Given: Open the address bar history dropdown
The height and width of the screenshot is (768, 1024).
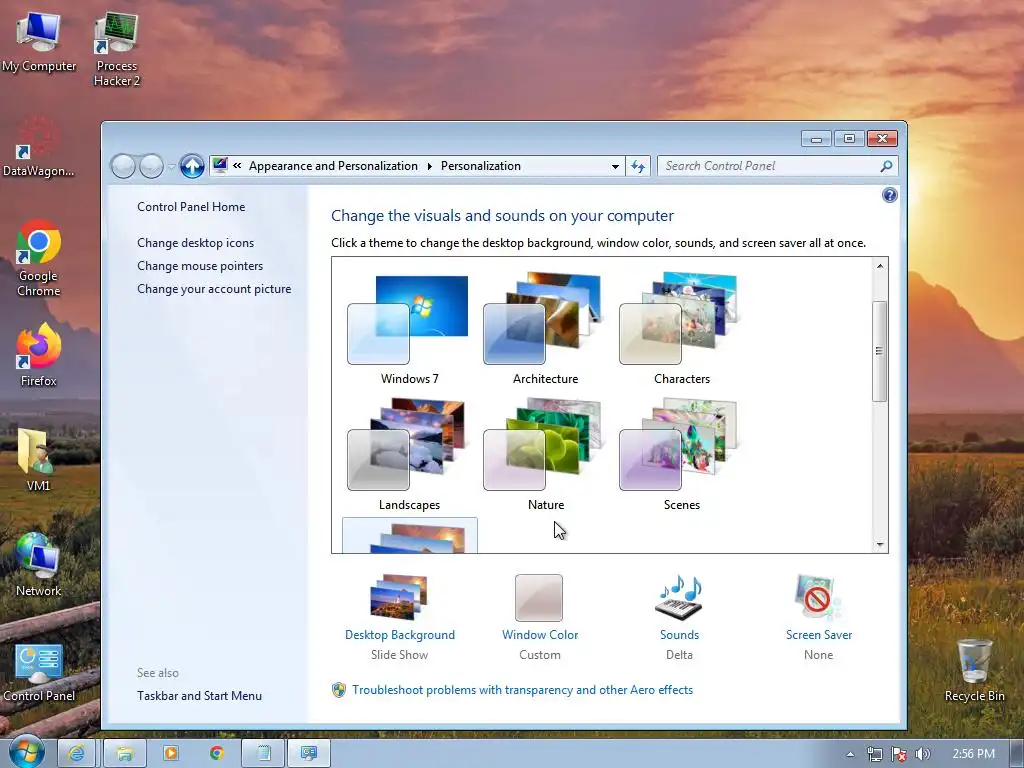Looking at the screenshot, I should (615, 167).
